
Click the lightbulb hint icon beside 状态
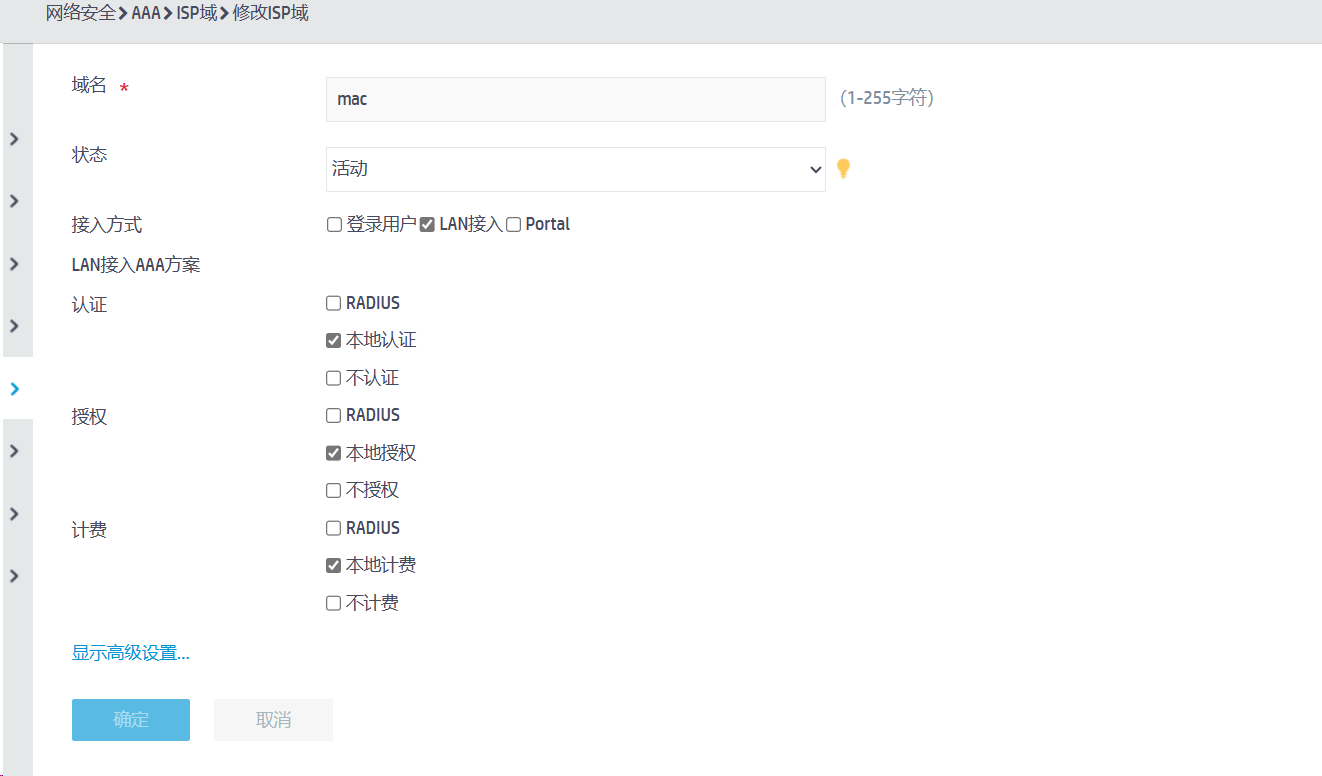click(843, 168)
